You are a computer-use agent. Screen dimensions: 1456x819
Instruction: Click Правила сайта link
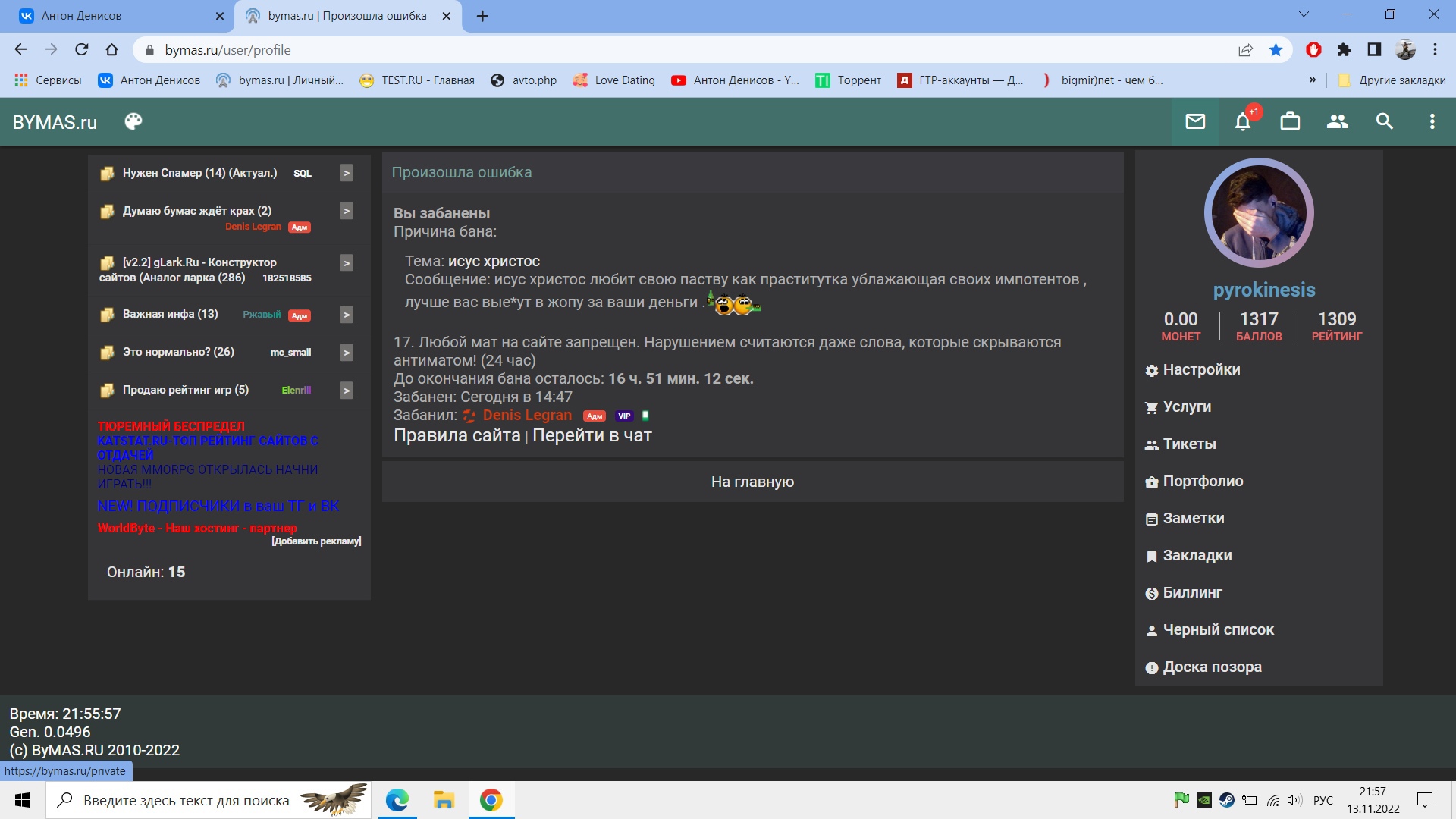(455, 434)
